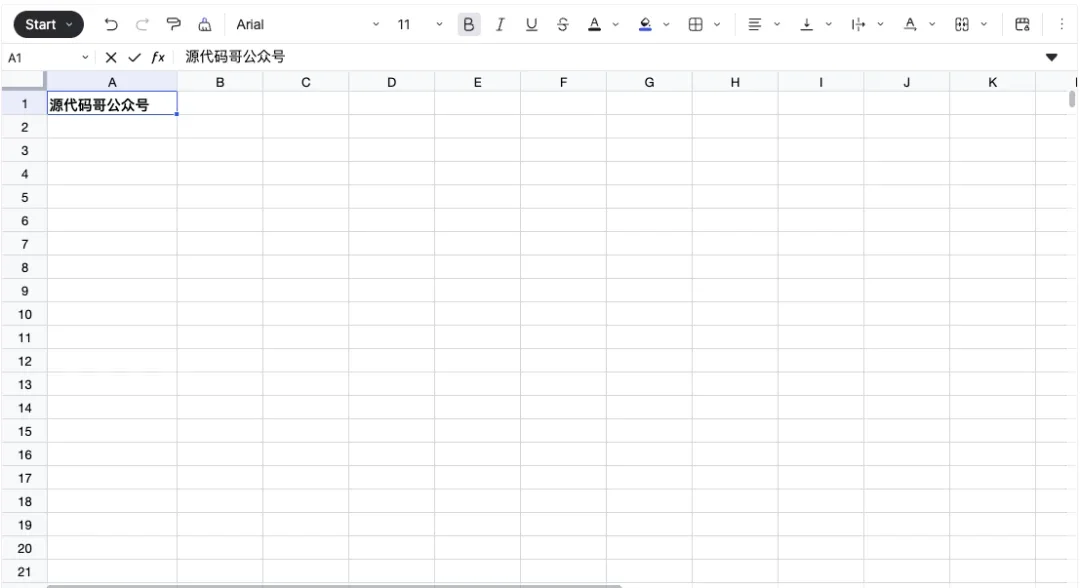
Task: Select column D header
Action: [391, 83]
